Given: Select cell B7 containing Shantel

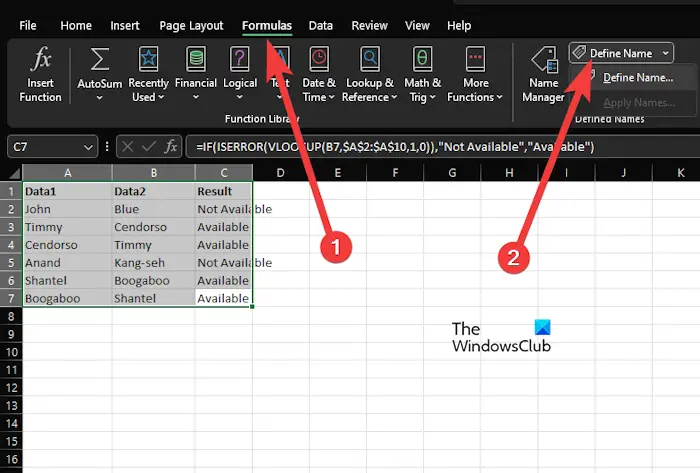Looking at the screenshot, I should [x=154, y=299].
